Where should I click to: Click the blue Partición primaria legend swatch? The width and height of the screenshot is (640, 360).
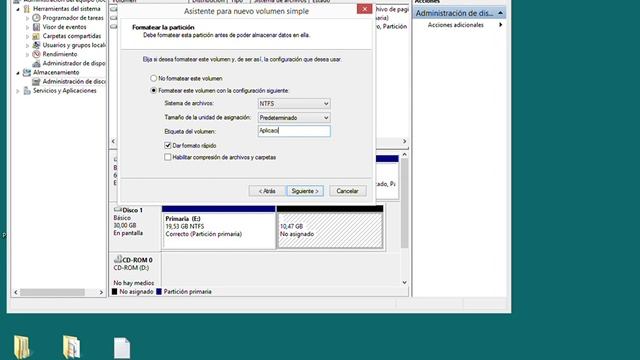point(159,291)
